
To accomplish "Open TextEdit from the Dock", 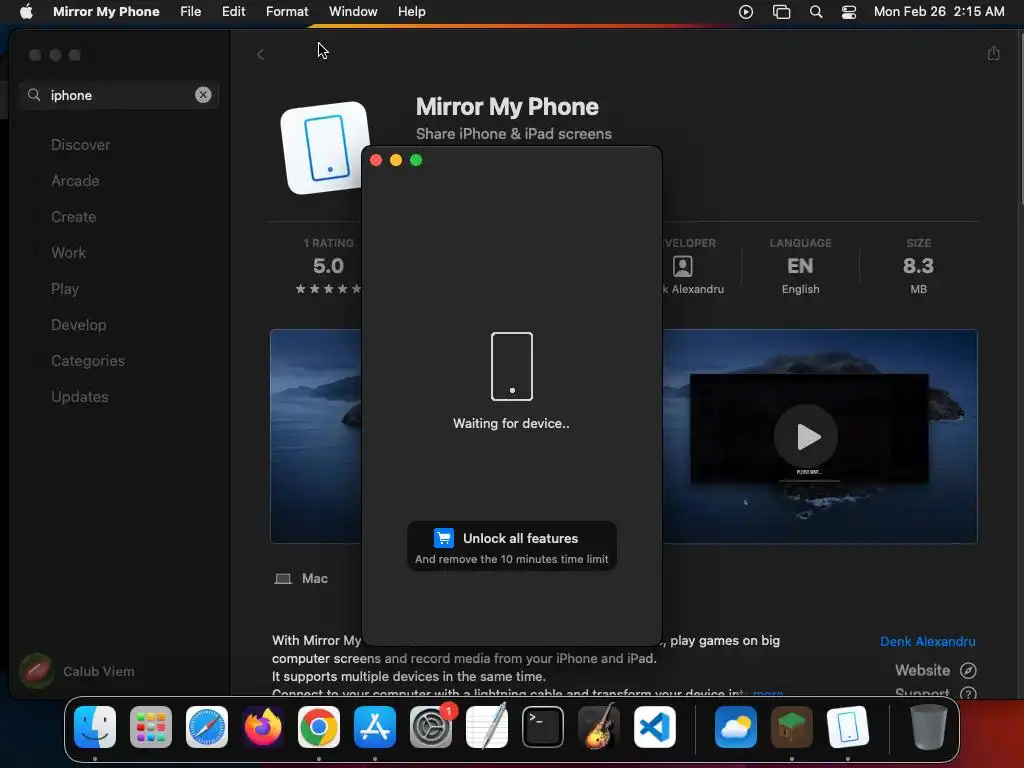I will [487, 727].
